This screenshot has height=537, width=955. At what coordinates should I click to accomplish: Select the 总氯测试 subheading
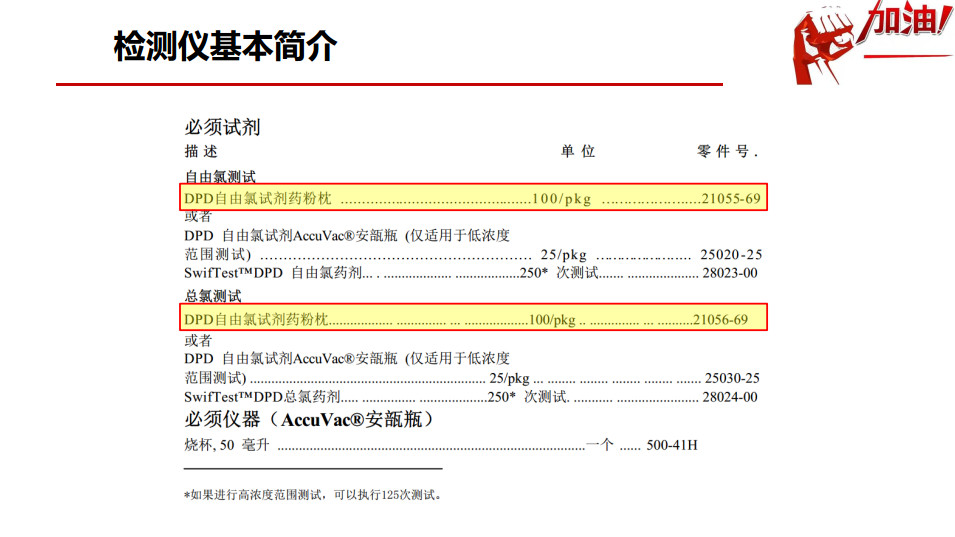[x=213, y=297]
